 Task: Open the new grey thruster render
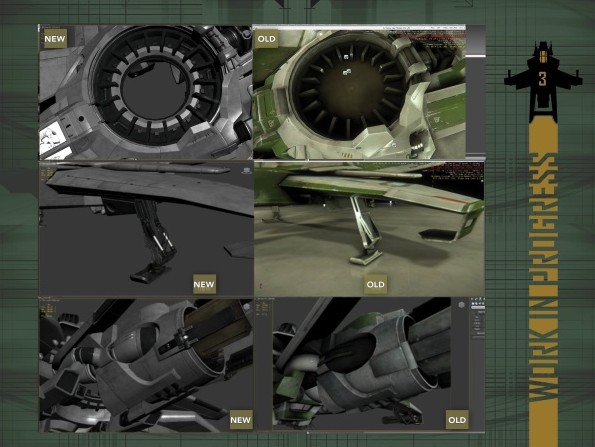point(146,365)
